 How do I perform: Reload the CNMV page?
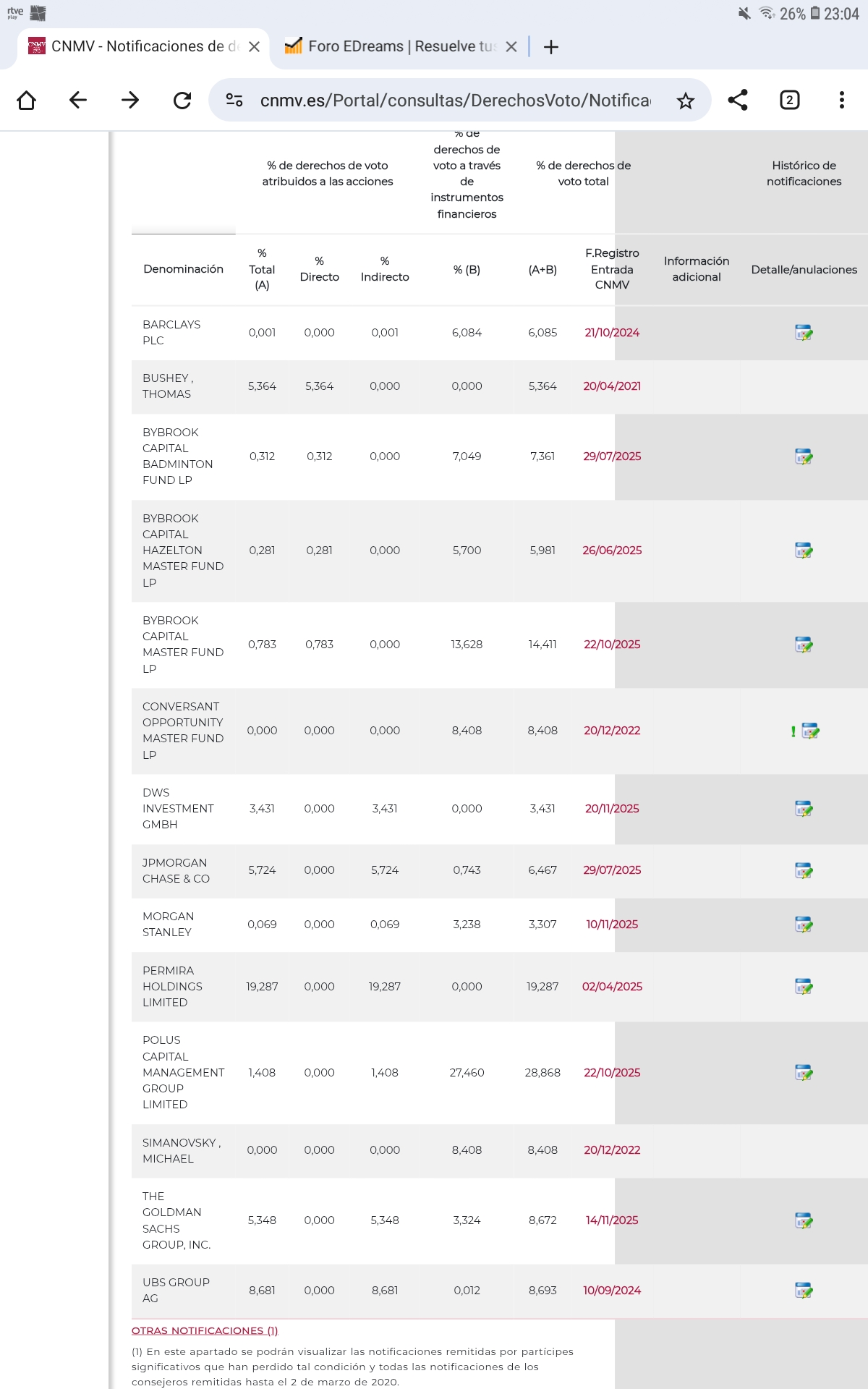point(182,100)
